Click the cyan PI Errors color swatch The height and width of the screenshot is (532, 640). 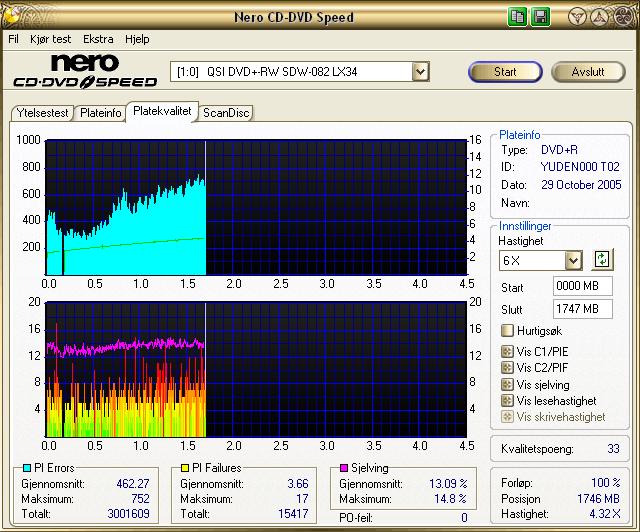pyautogui.click(x=27, y=468)
